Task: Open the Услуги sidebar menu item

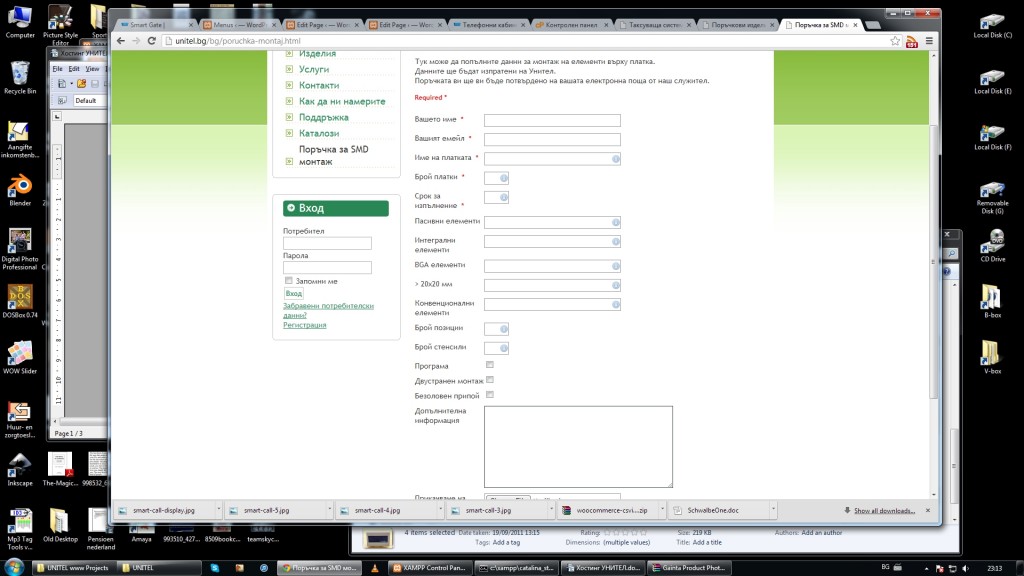Action: [x=314, y=69]
